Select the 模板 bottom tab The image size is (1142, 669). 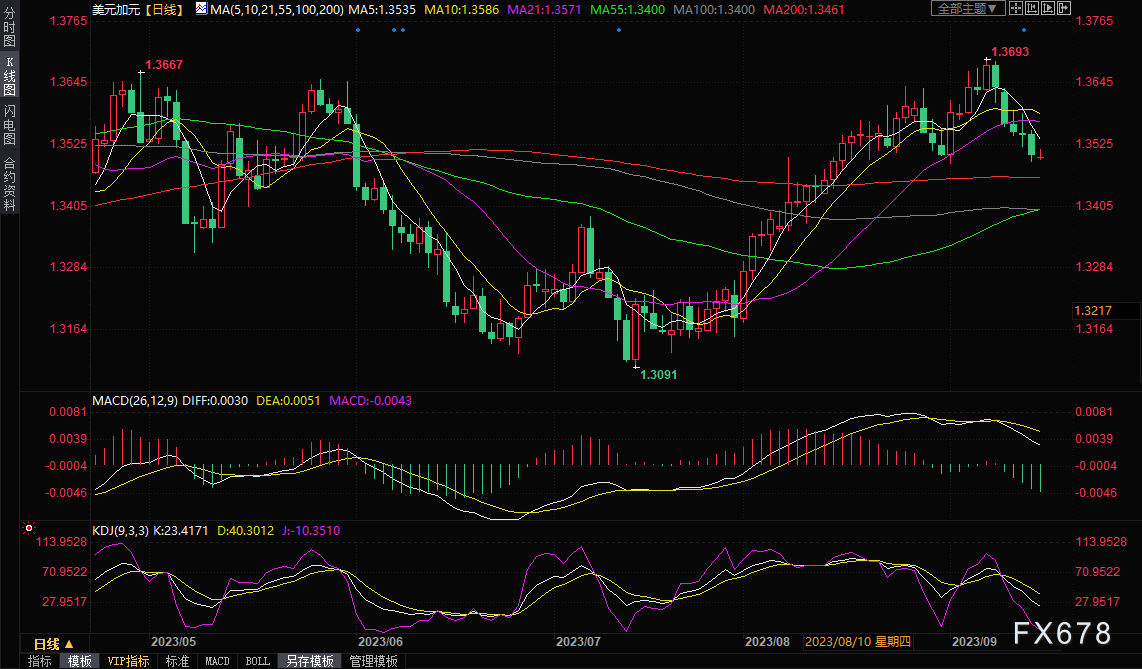tap(80, 661)
